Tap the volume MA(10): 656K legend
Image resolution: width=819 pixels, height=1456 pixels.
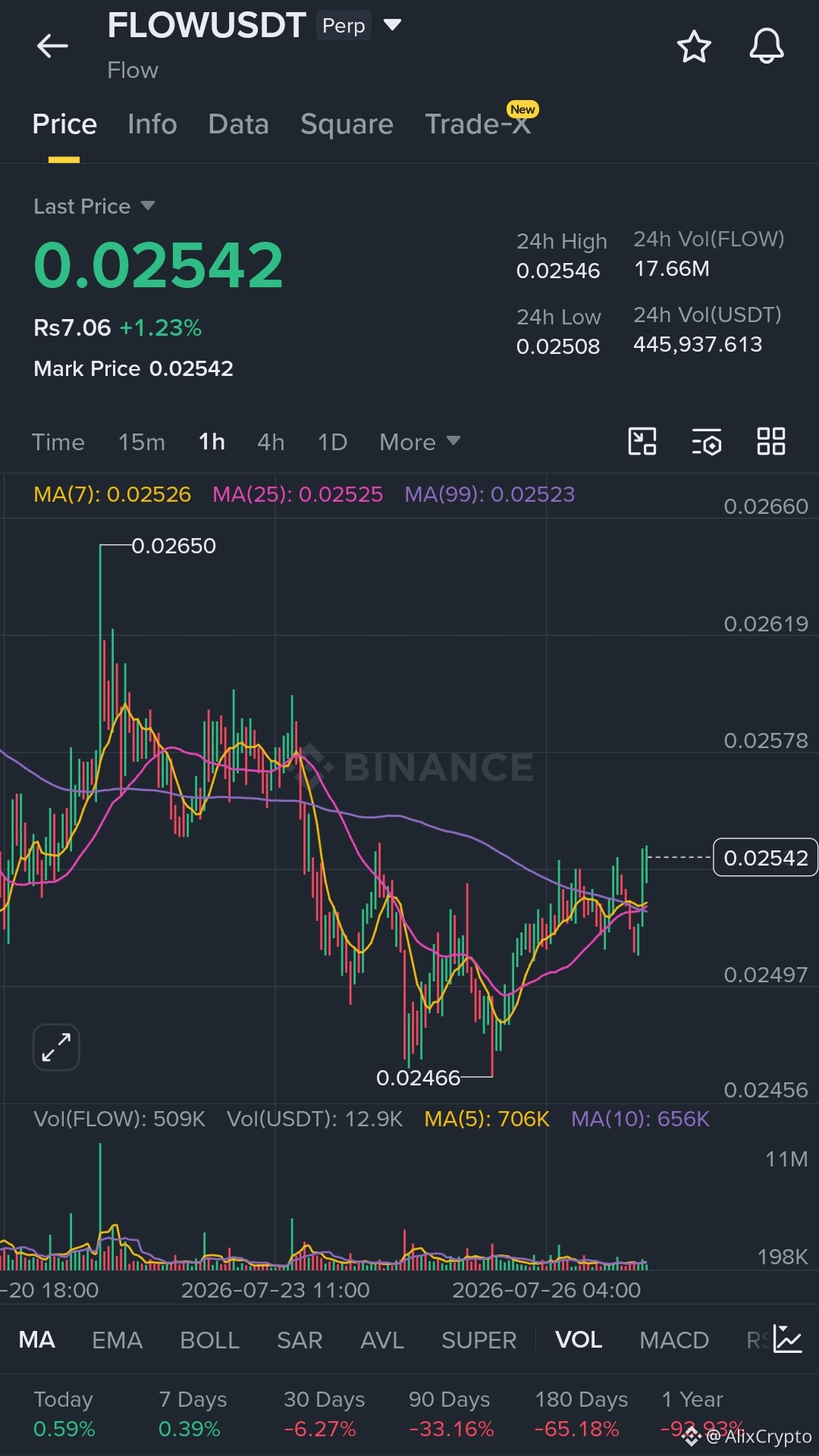click(640, 1119)
